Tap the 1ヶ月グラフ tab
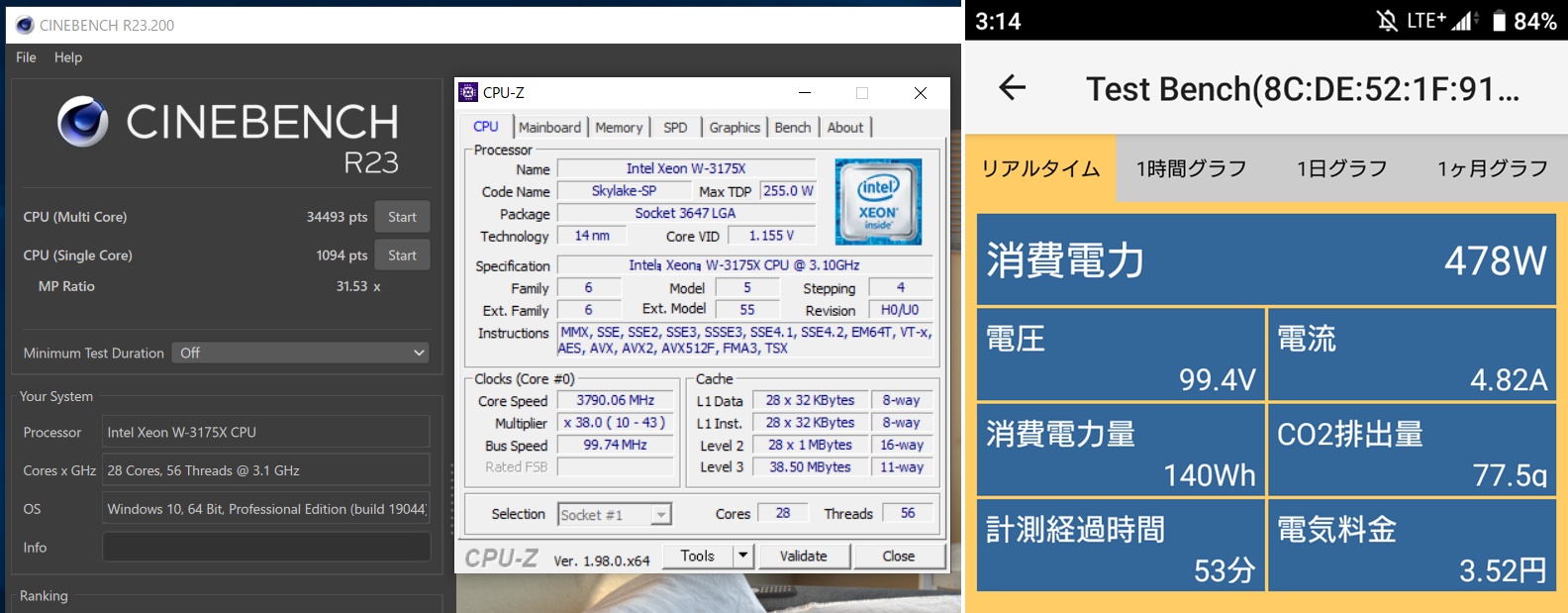This screenshot has height=613, width=1568. [x=1493, y=168]
